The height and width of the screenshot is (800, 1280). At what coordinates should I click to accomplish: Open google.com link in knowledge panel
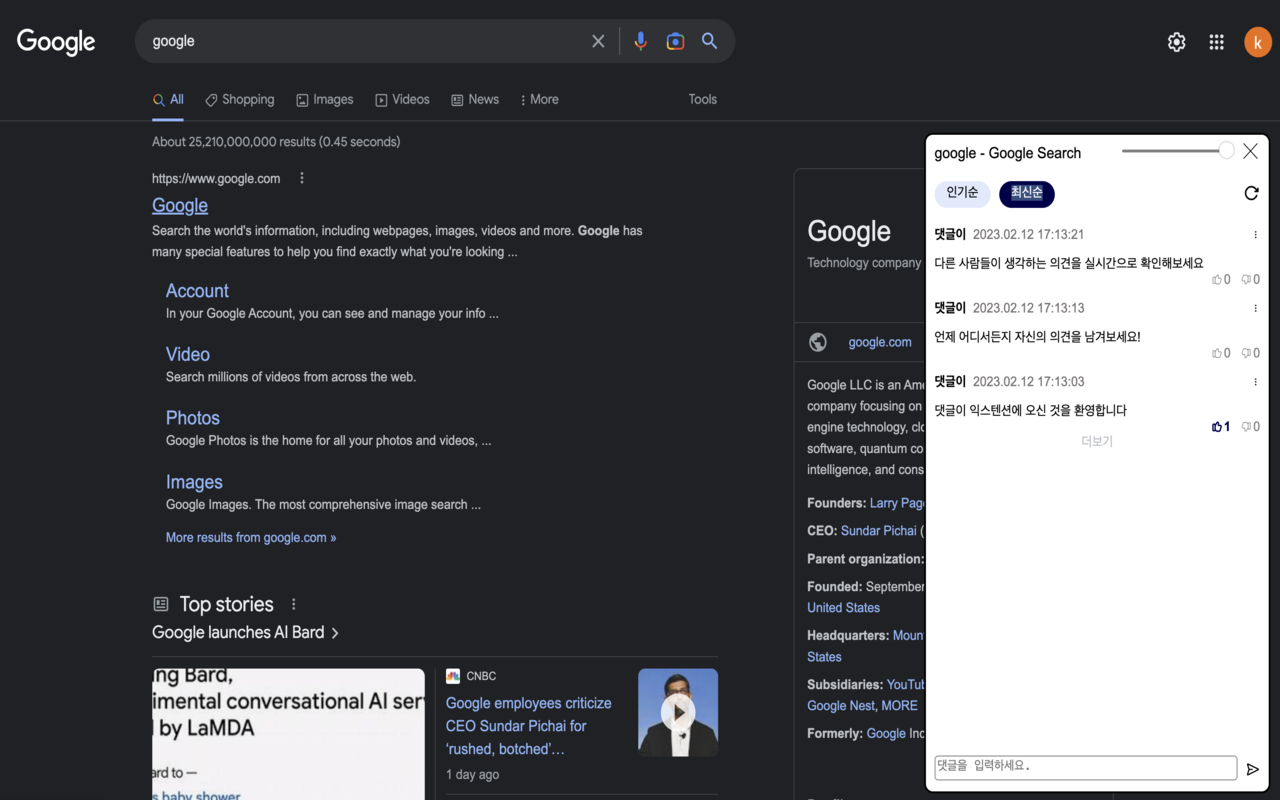click(x=880, y=342)
